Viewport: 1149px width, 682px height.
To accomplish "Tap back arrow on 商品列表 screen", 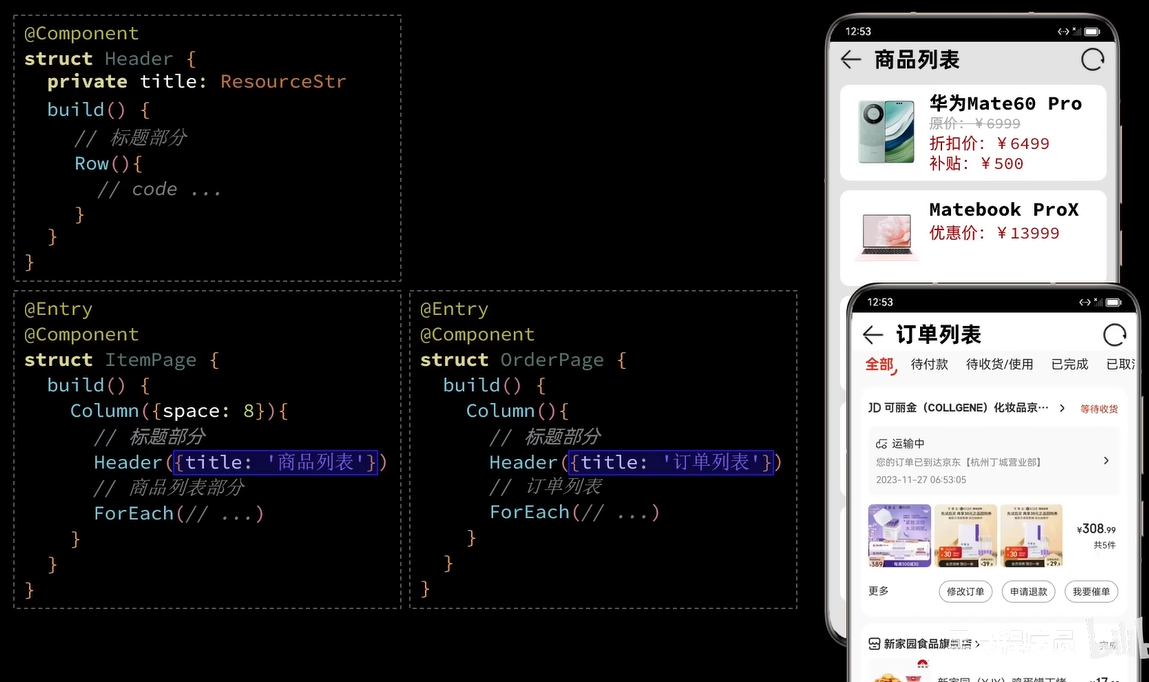I will (x=851, y=60).
